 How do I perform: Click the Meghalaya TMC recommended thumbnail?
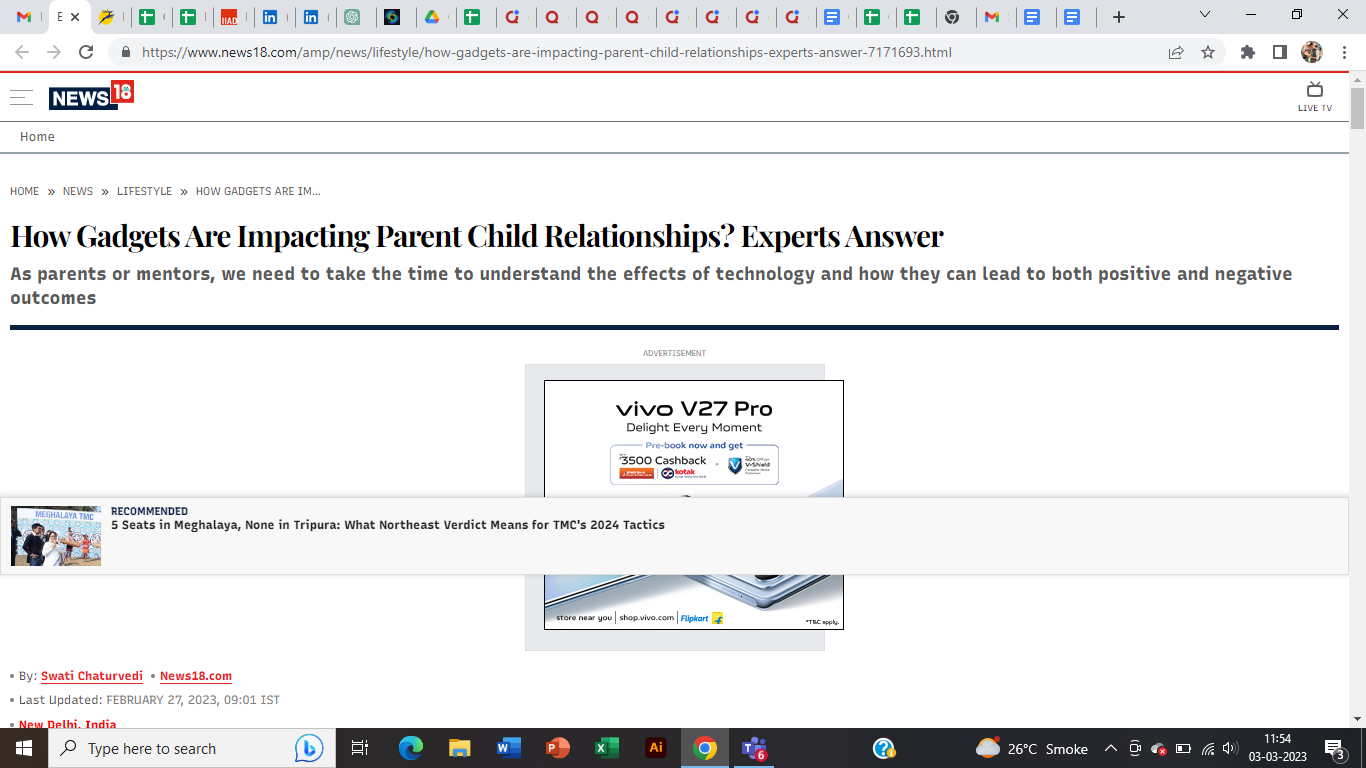[x=56, y=536]
